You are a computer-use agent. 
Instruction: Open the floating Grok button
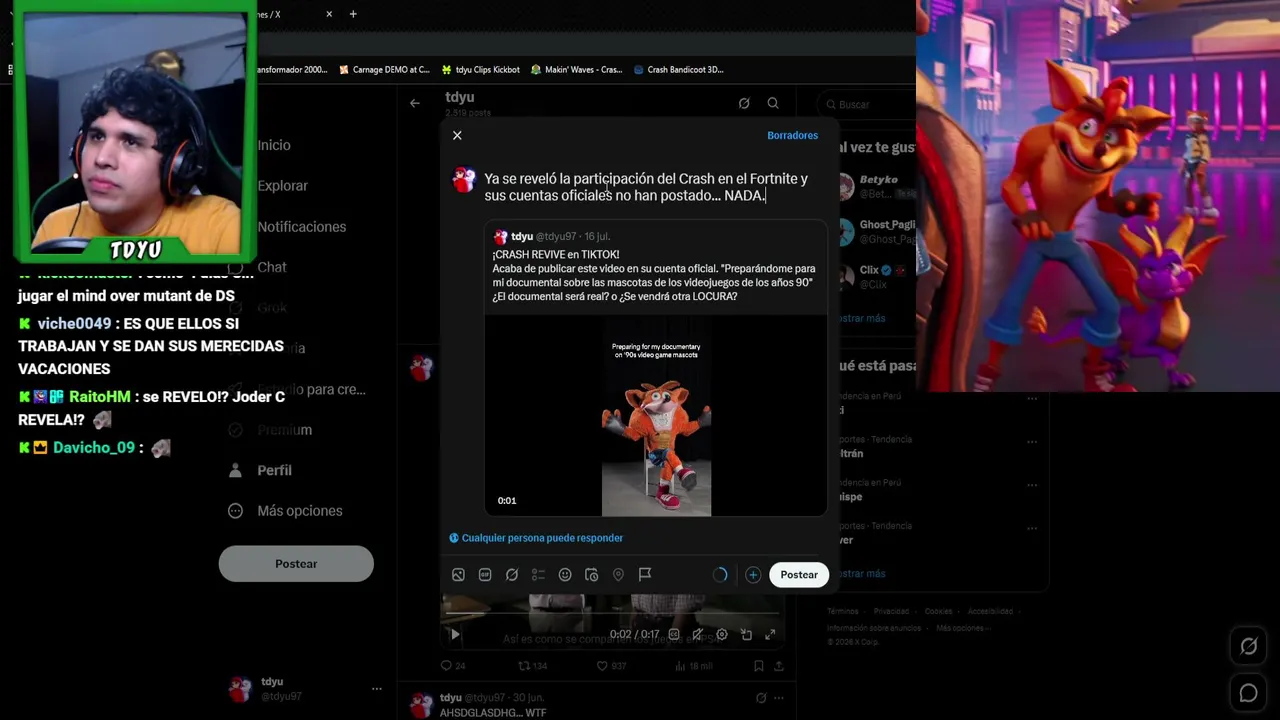[x=1249, y=646]
